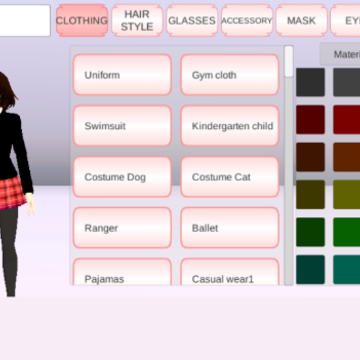
Task: Choose the Uniform outfit
Action: 122,75
